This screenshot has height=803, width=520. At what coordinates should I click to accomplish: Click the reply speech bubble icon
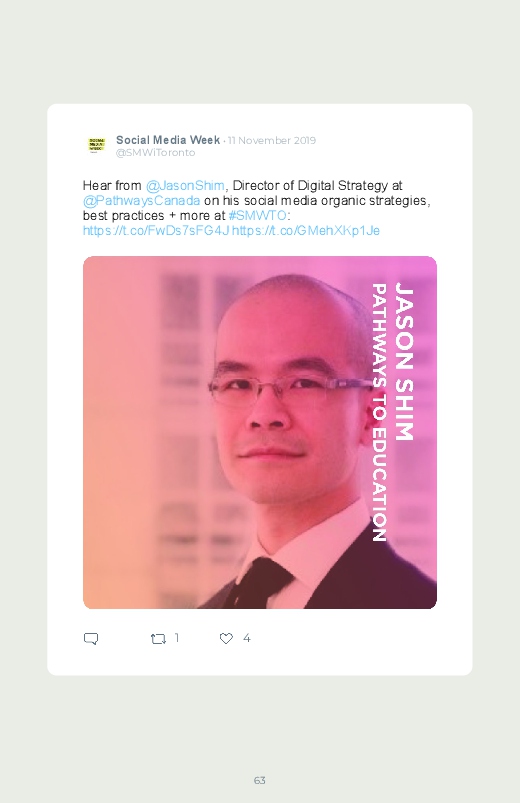point(91,639)
